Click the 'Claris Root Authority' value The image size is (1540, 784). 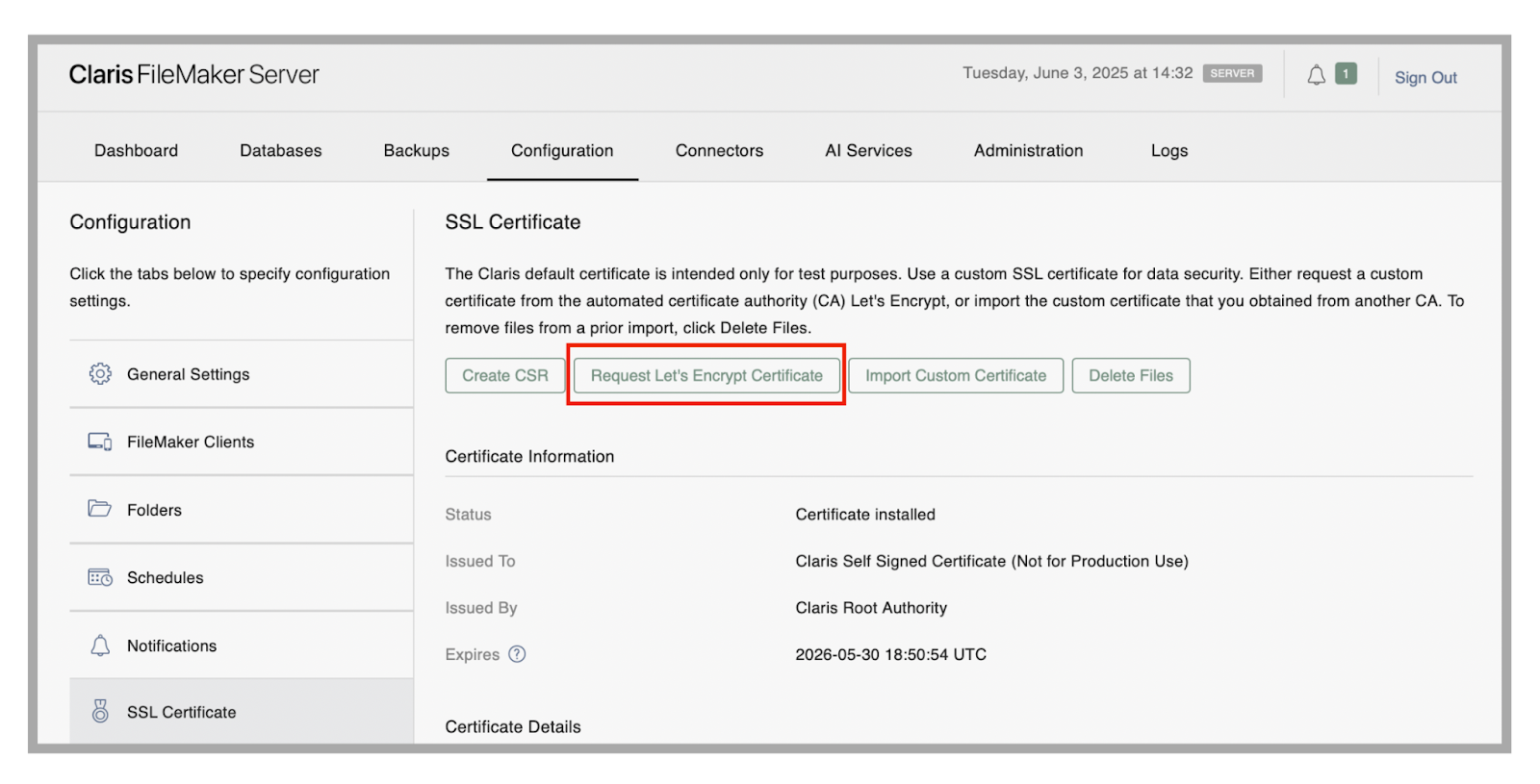coord(871,608)
